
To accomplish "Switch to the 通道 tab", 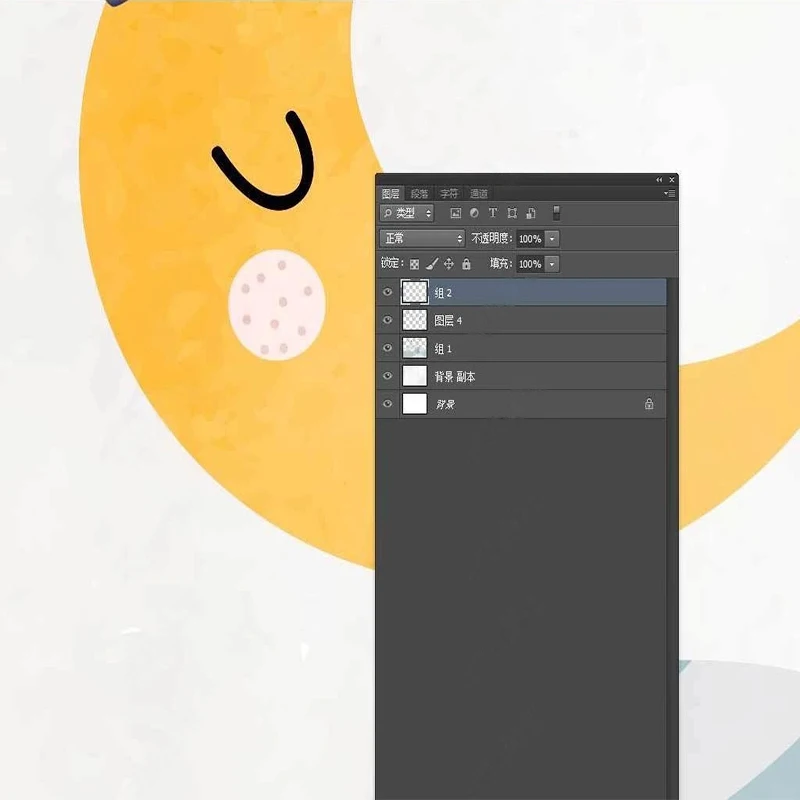I will [479, 193].
